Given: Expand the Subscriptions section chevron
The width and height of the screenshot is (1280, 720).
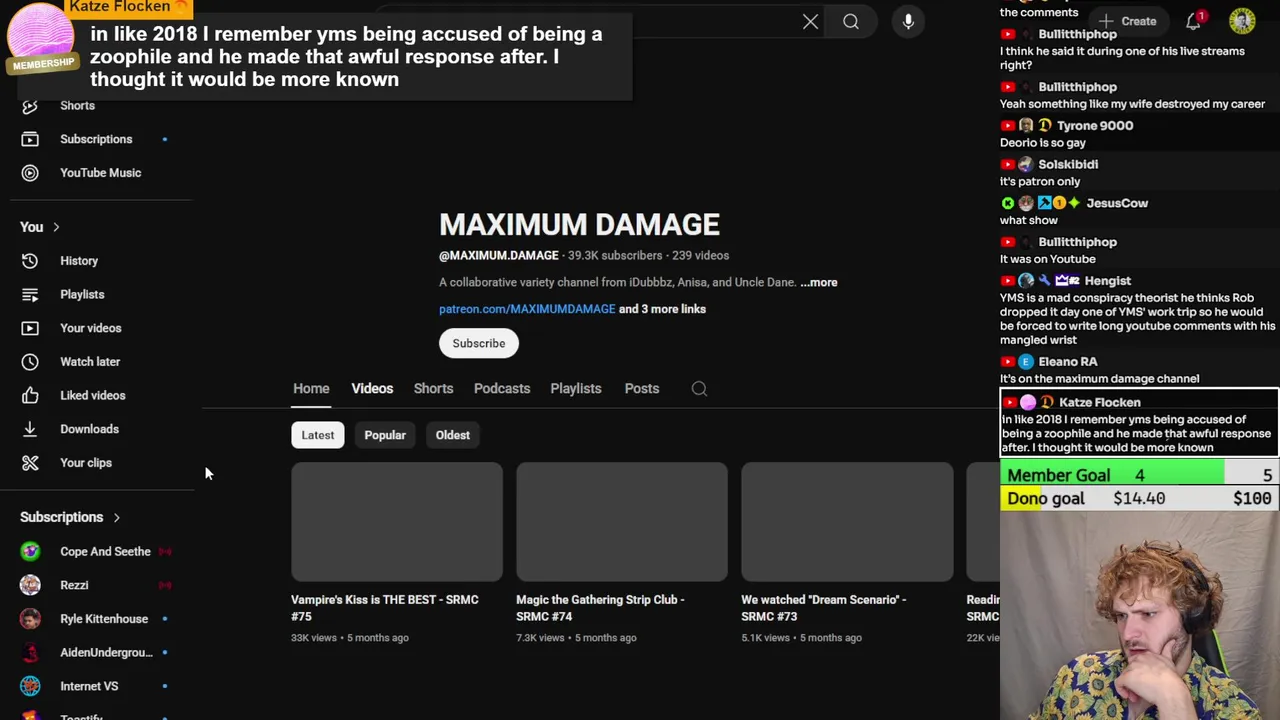Looking at the screenshot, I should point(116,517).
